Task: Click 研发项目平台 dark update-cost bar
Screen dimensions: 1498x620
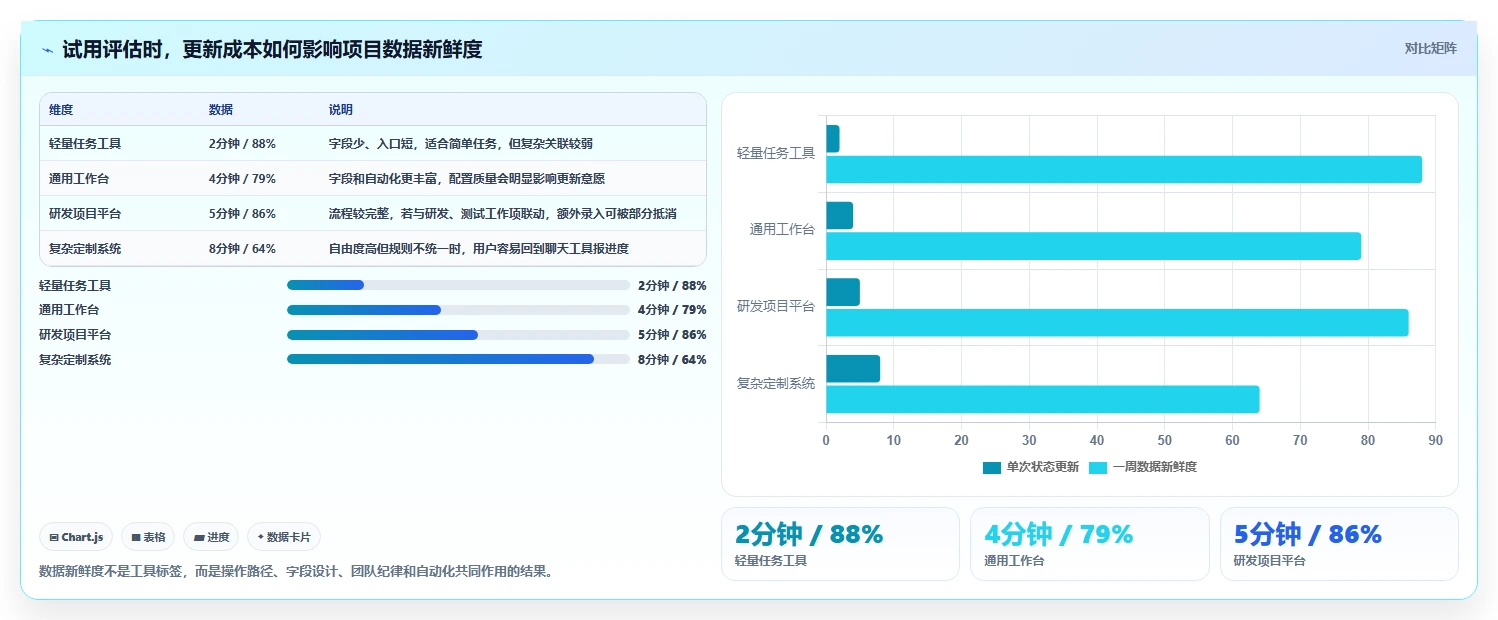Action: (x=843, y=292)
